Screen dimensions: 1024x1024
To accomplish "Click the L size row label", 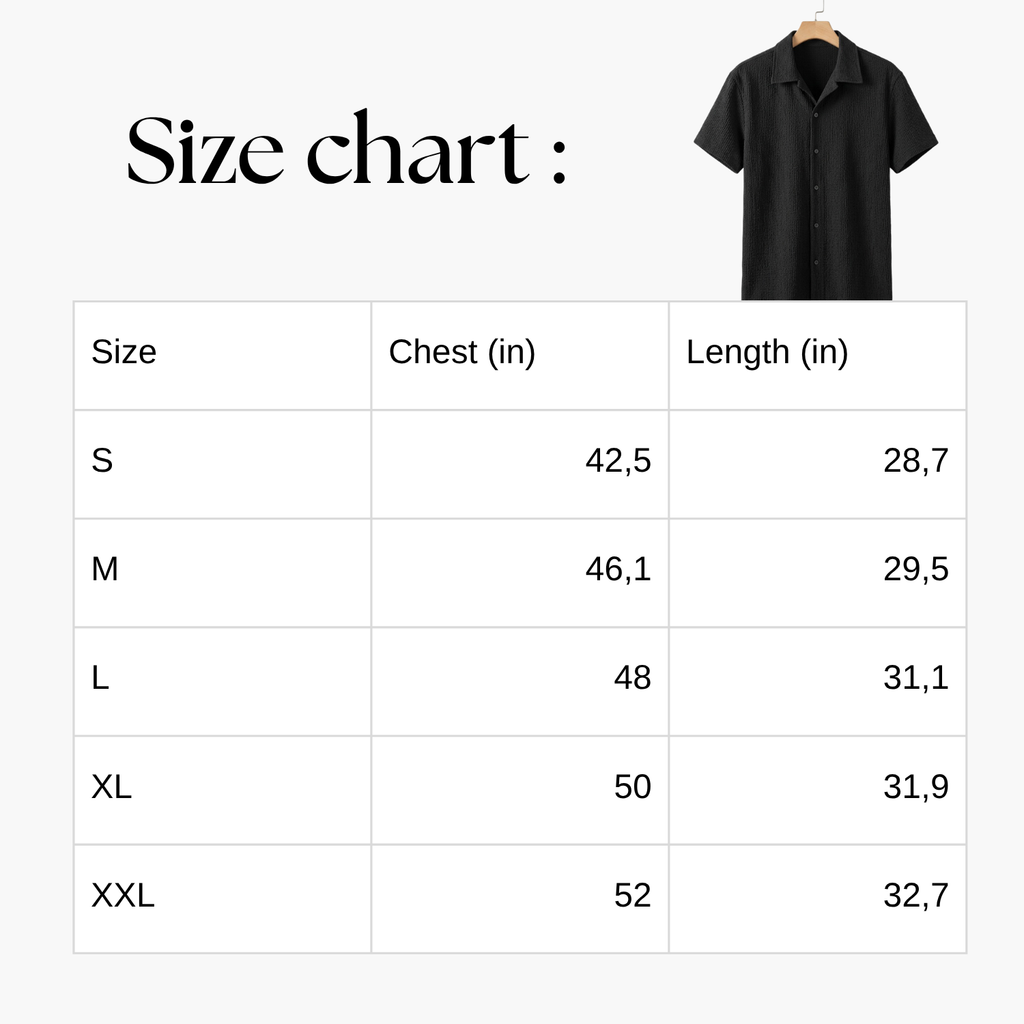I will pos(100,677).
